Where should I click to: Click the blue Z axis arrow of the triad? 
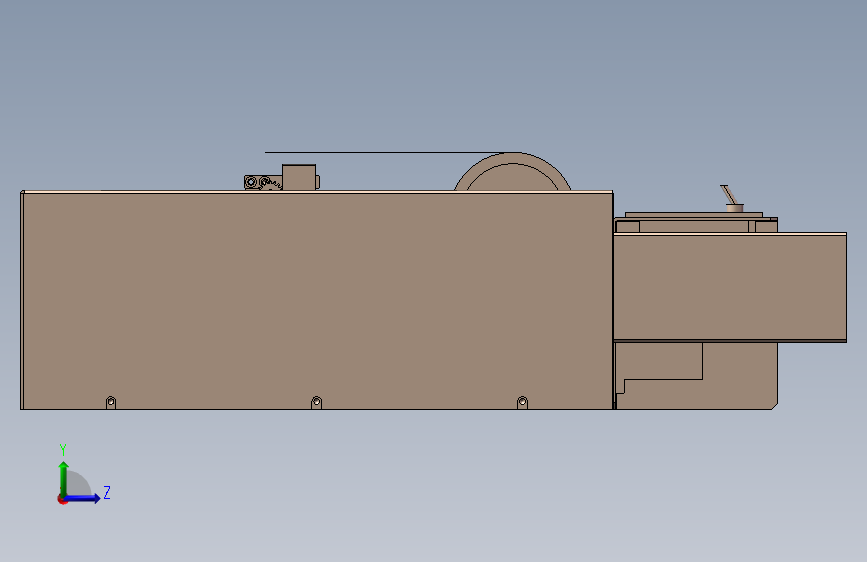pos(82,498)
